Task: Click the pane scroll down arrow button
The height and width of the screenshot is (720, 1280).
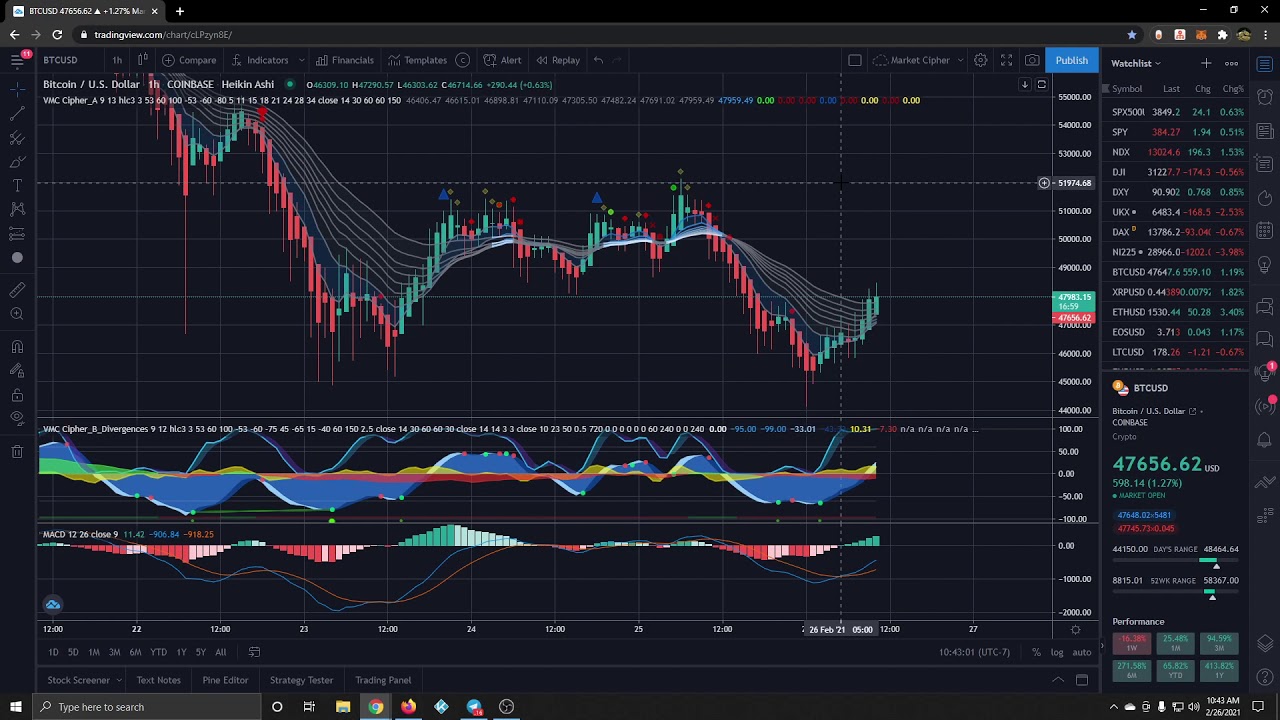Action: (1024, 84)
